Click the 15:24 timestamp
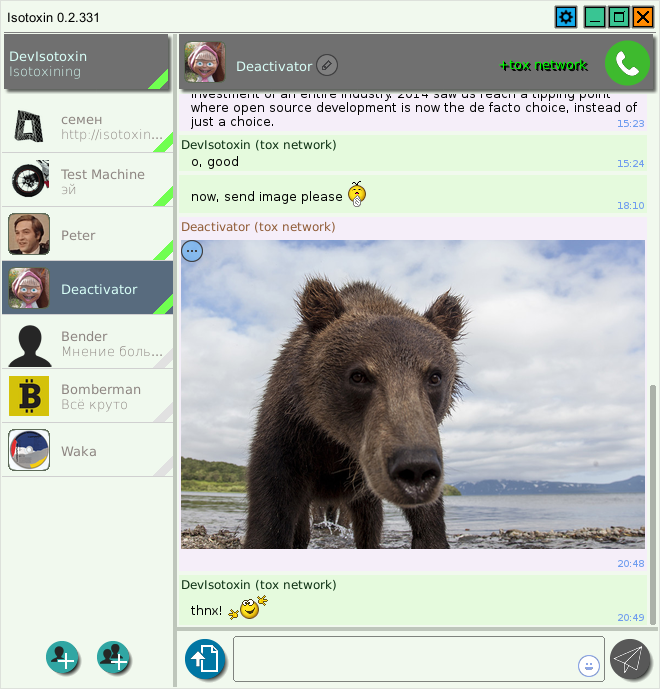Image resolution: width=660 pixels, height=689 pixels. coord(631,163)
